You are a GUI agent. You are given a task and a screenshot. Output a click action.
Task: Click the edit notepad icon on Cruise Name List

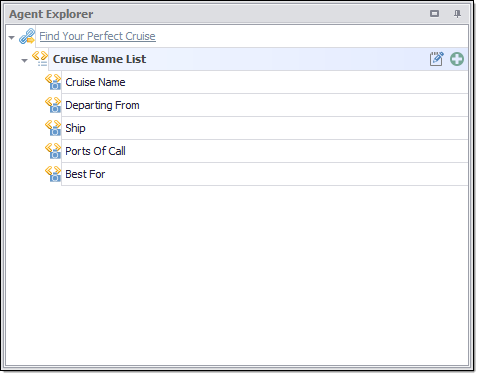[436, 59]
